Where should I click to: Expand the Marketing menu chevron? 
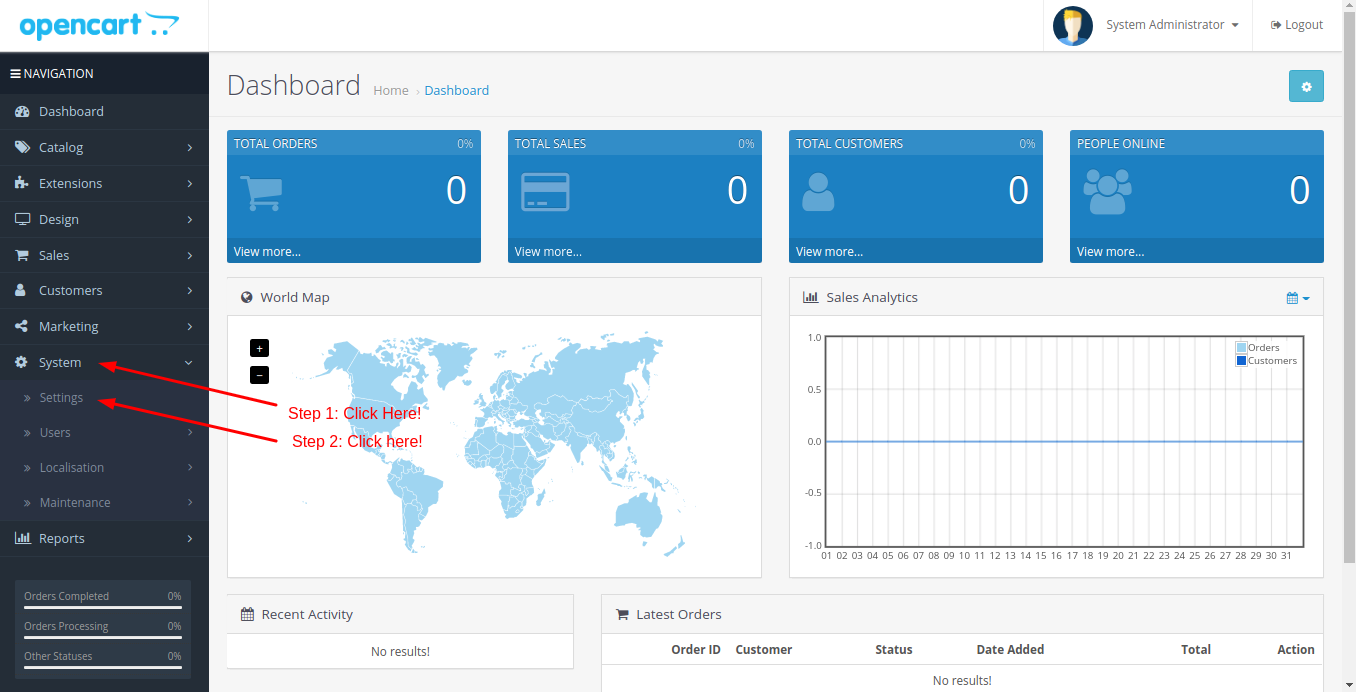coord(189,327)
